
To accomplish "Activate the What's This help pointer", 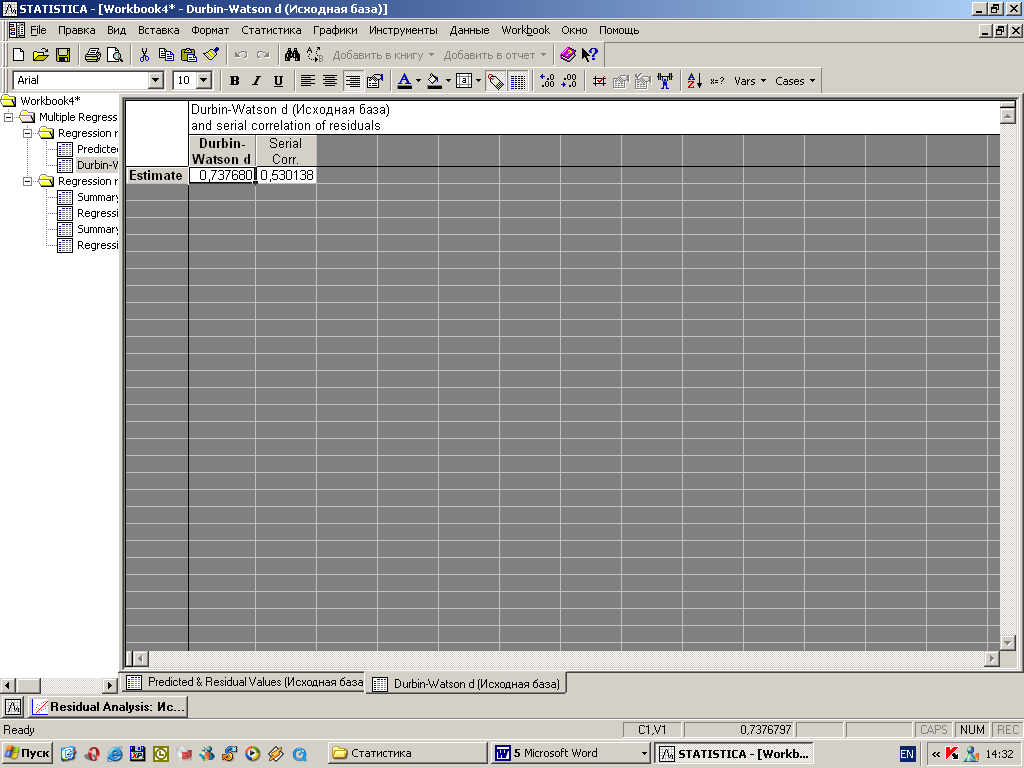I will coord(590,55).
